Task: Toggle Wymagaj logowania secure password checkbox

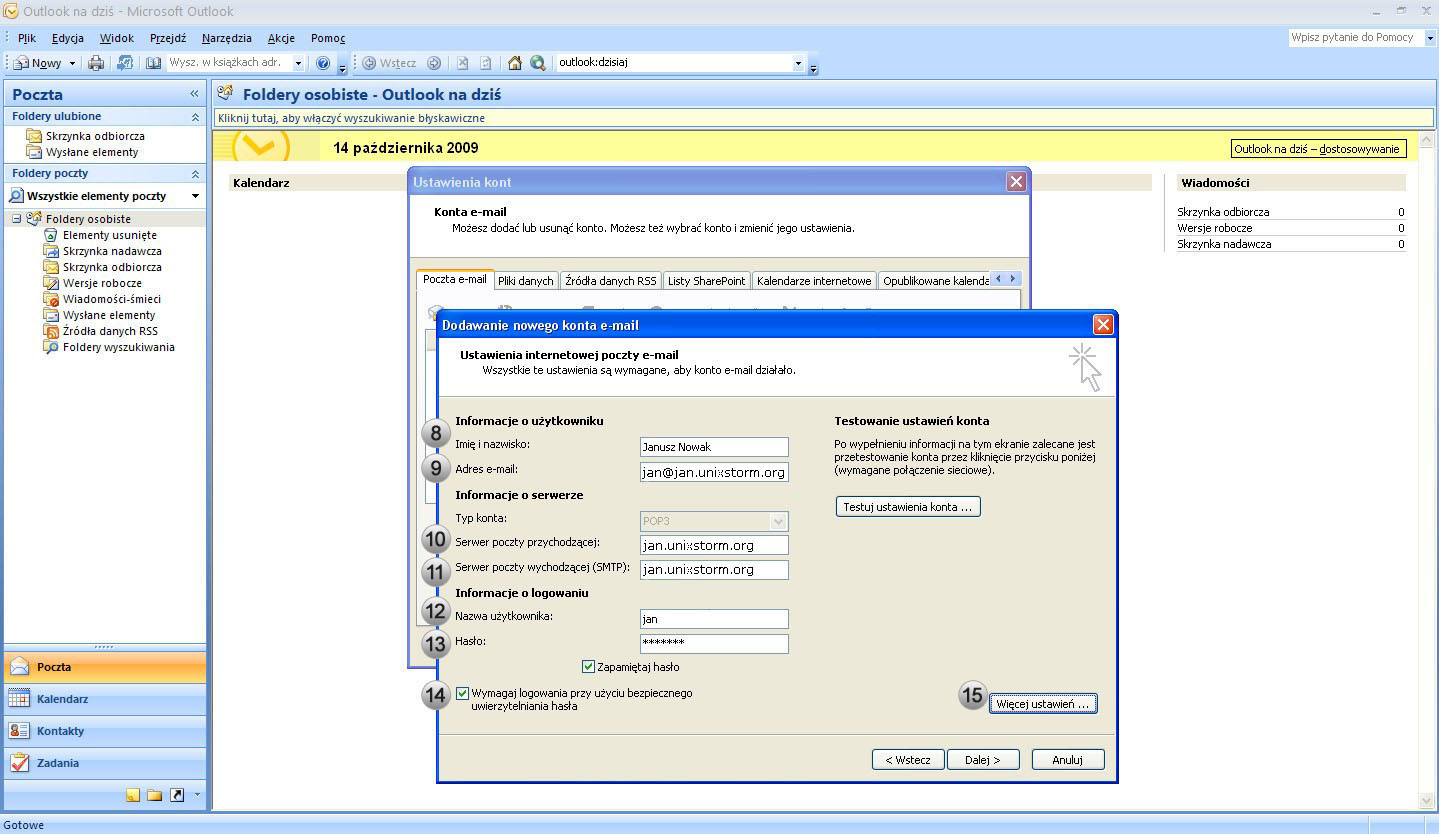Action: pyautogui.click(x=462, y=693)
